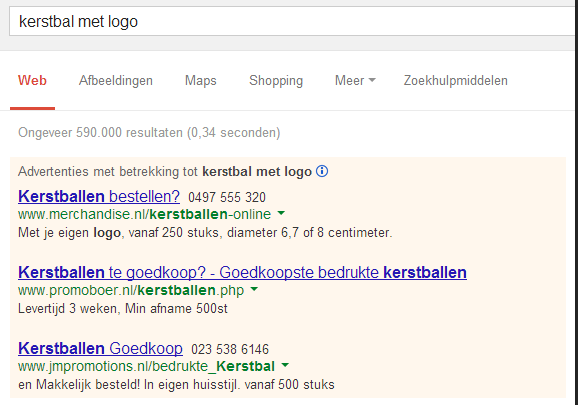Image resolution: width=578 pixels, height=405 pixels.
Task: Click 'Advertenties met betrekking tot' label
Action: [108, 171]
